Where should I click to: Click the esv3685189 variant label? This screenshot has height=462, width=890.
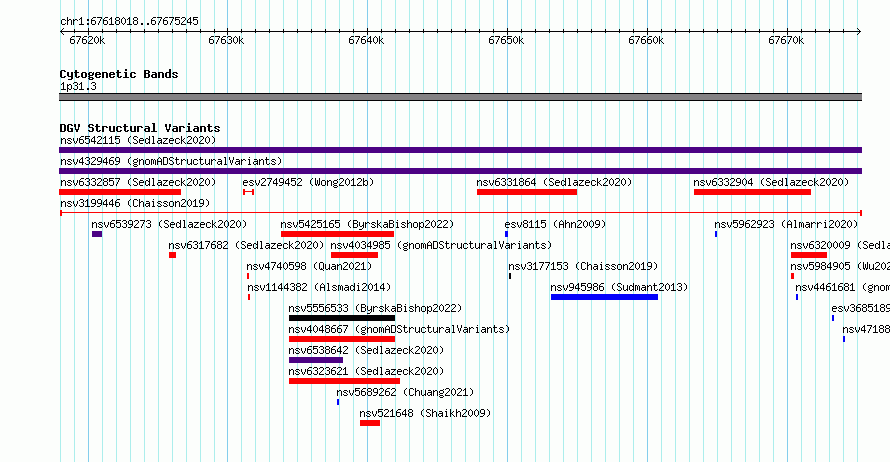tap(860, 308)
